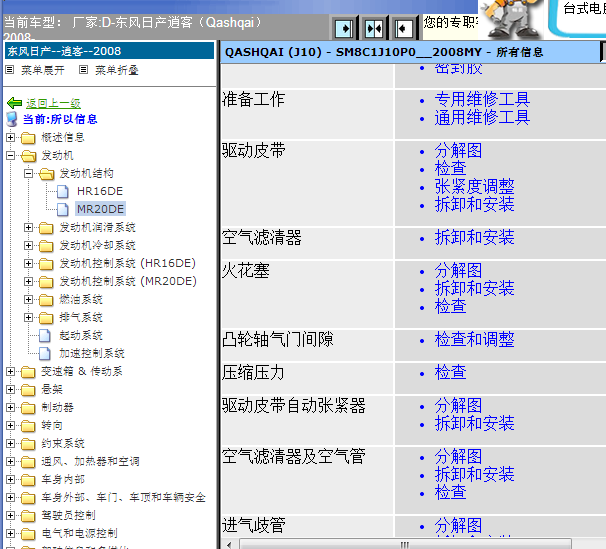Open 火花塞 拆卸和安装 link
606x549 pixels.
click(474, 288)
